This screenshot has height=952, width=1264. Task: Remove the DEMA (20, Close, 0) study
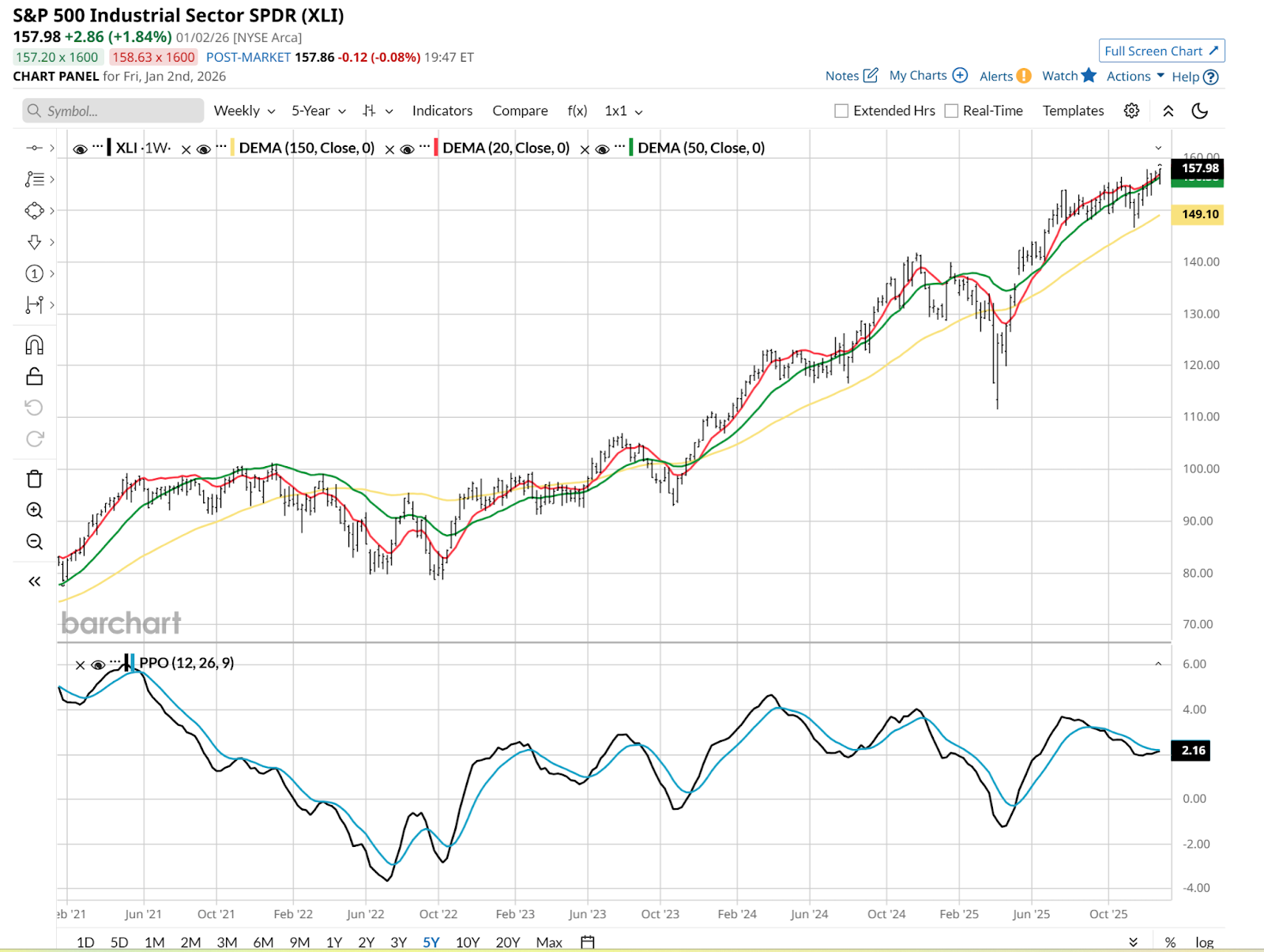(389, 149)
